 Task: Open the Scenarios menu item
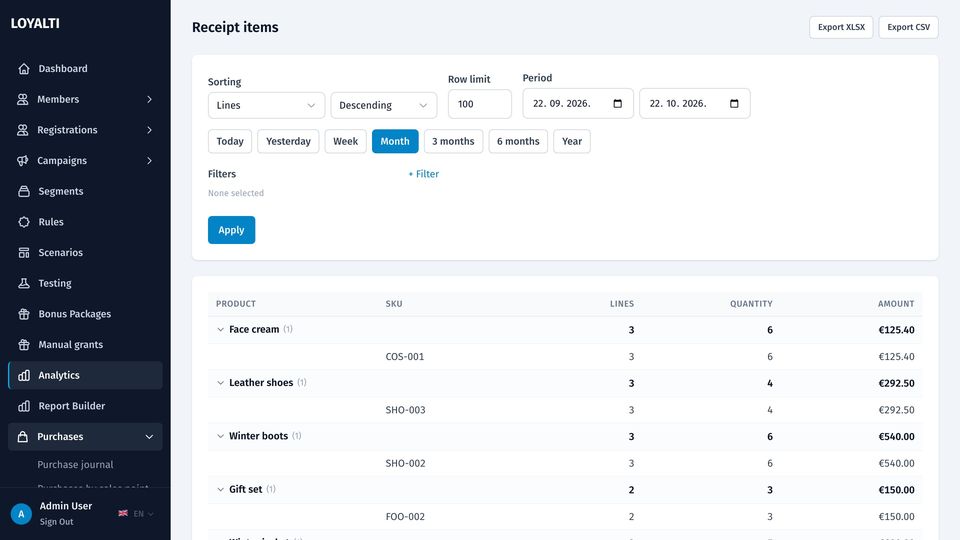tap(85, 252)
